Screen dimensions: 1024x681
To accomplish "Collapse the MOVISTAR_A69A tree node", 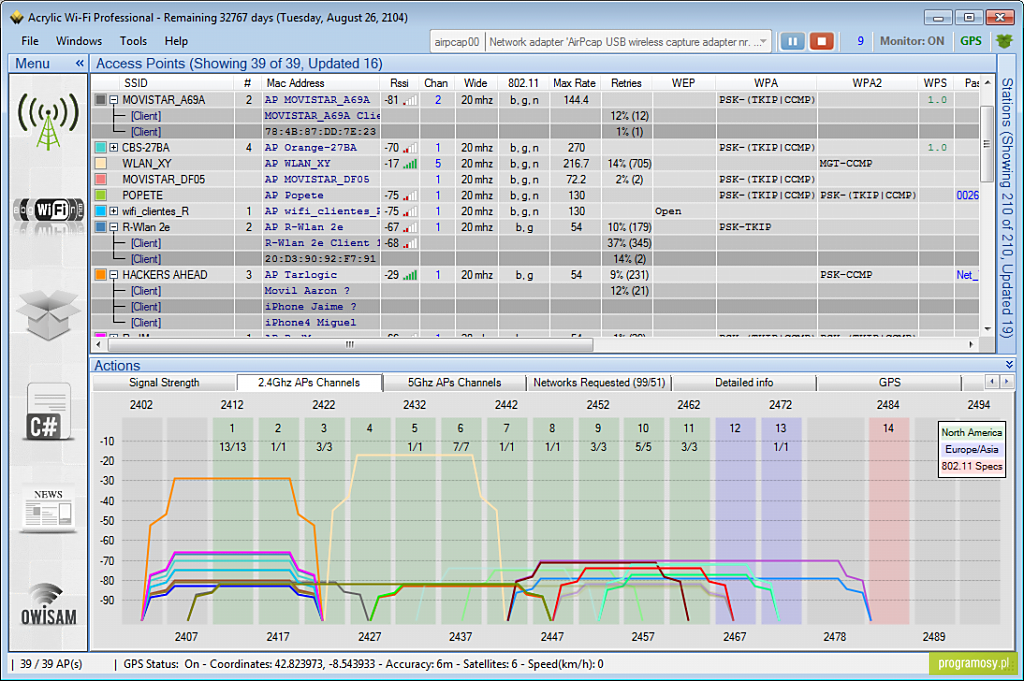I will pos(114,100).
